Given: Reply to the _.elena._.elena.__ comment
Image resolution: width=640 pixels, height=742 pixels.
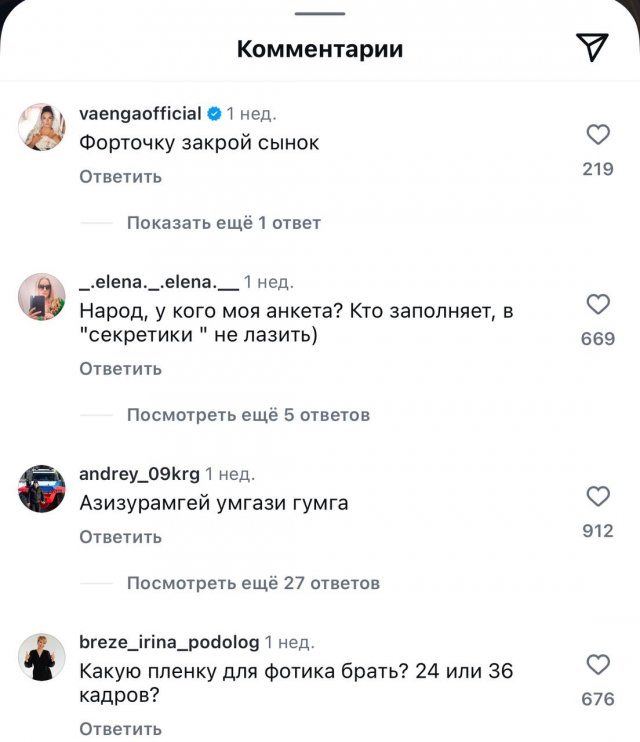Looking at the screenshot, I should point(120,369).
